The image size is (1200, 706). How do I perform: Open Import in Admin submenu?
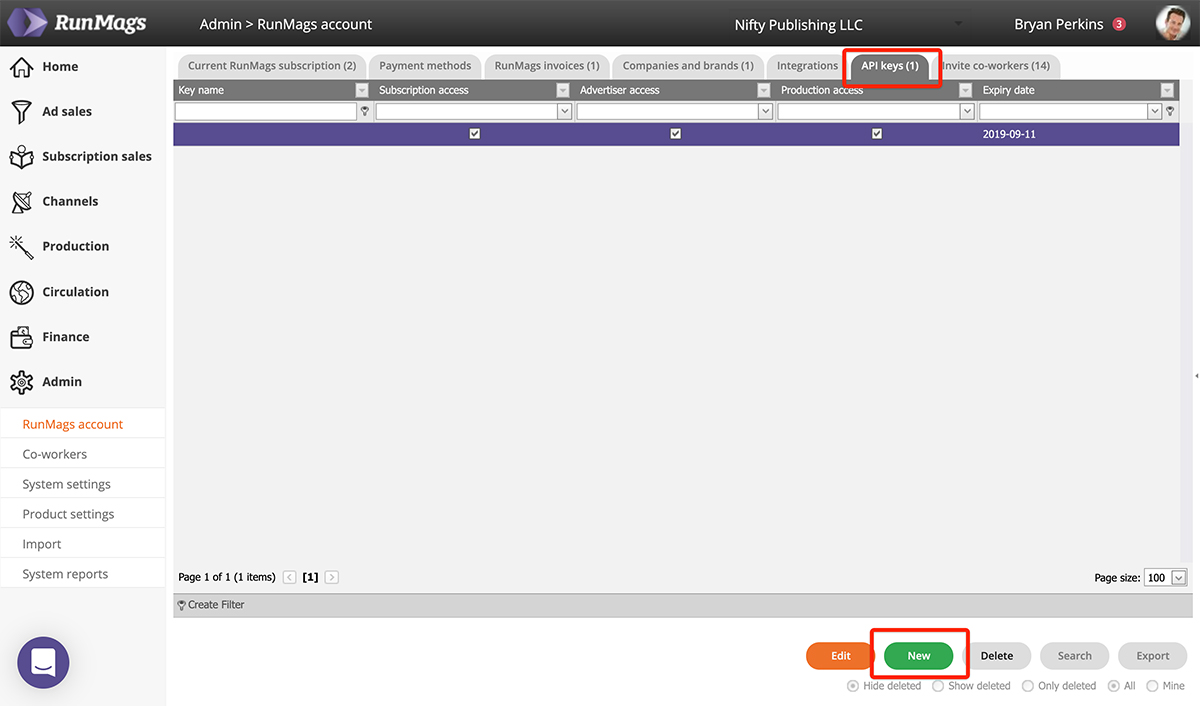click(42, 544)
